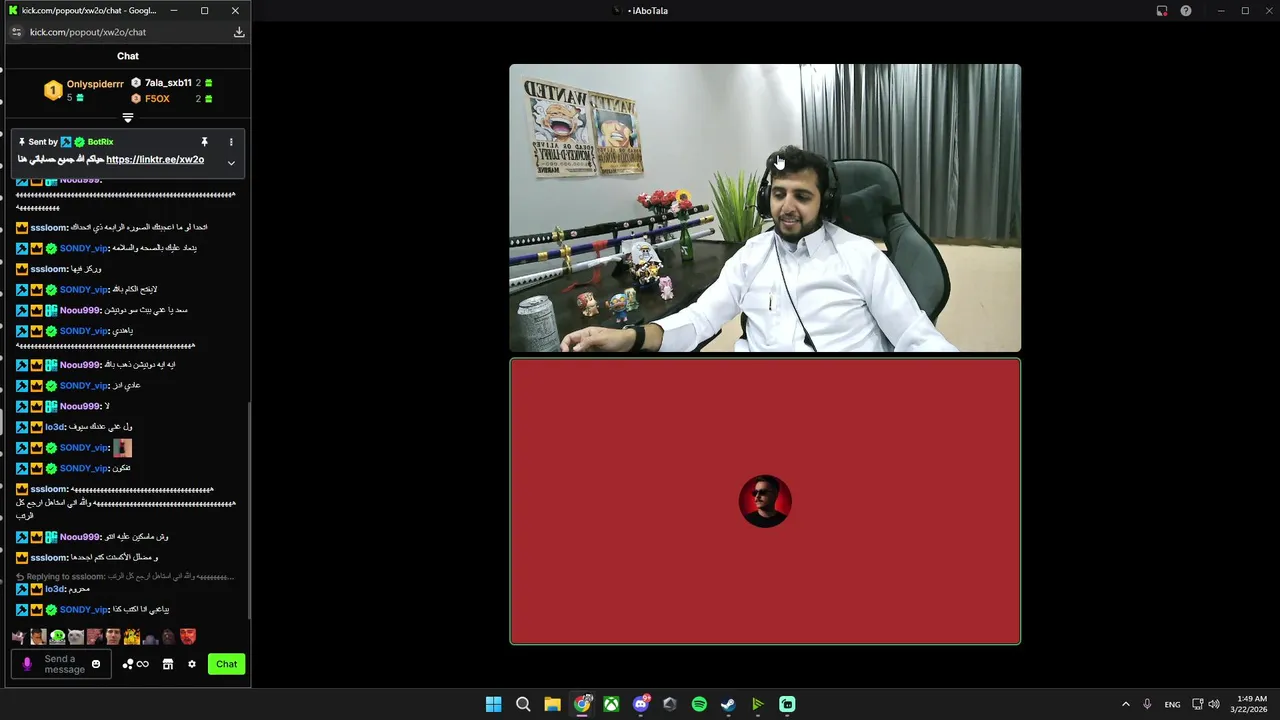Image resolution: width=1280 pixels, height=720 pixels.
Task: Select the red face emote
Action: (x=187, y=637)
